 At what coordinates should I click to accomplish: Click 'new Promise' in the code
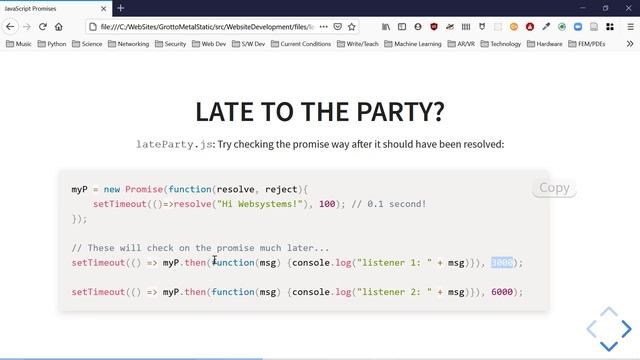[133, 189]
